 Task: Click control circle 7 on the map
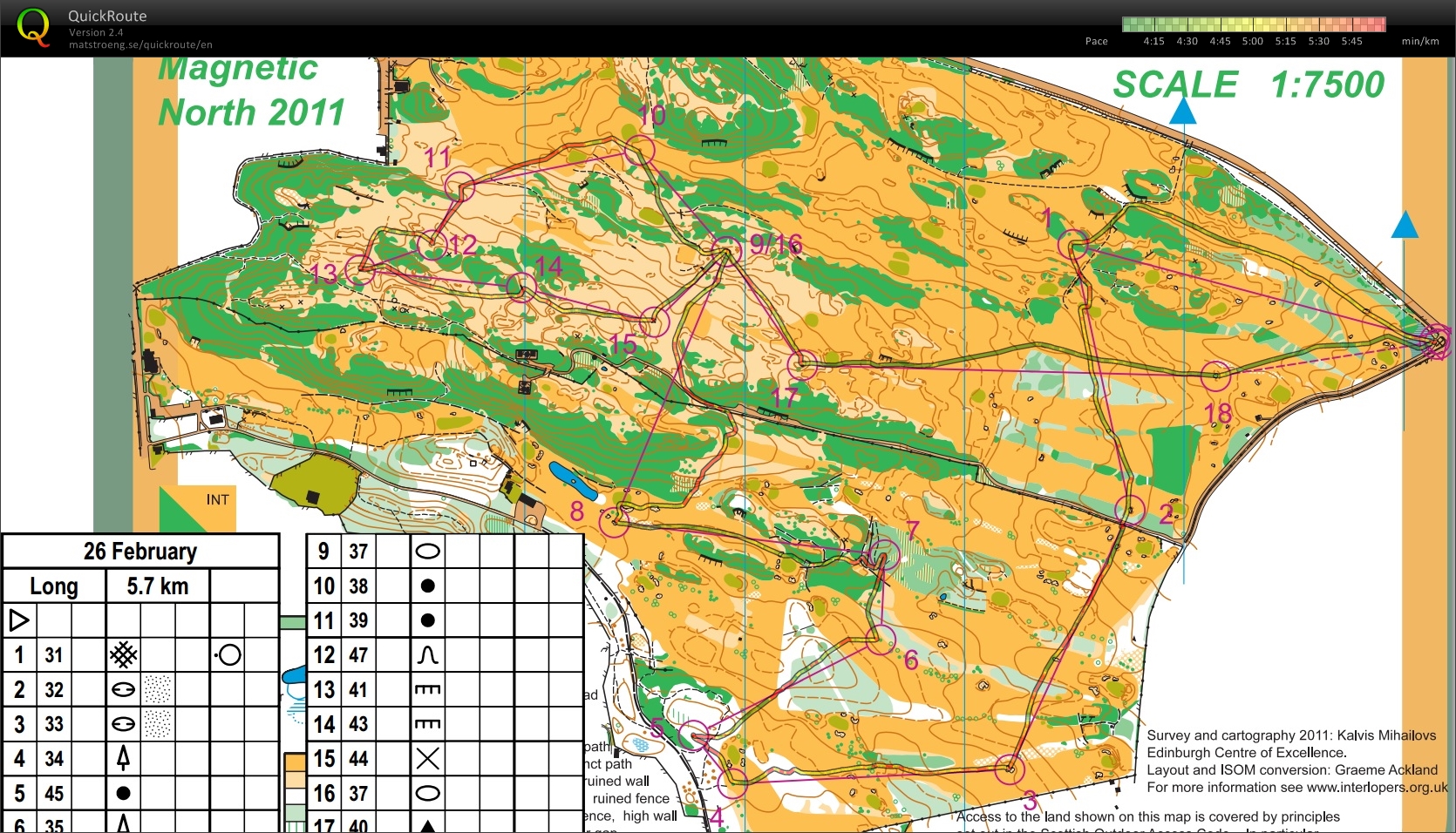point(884,555)
